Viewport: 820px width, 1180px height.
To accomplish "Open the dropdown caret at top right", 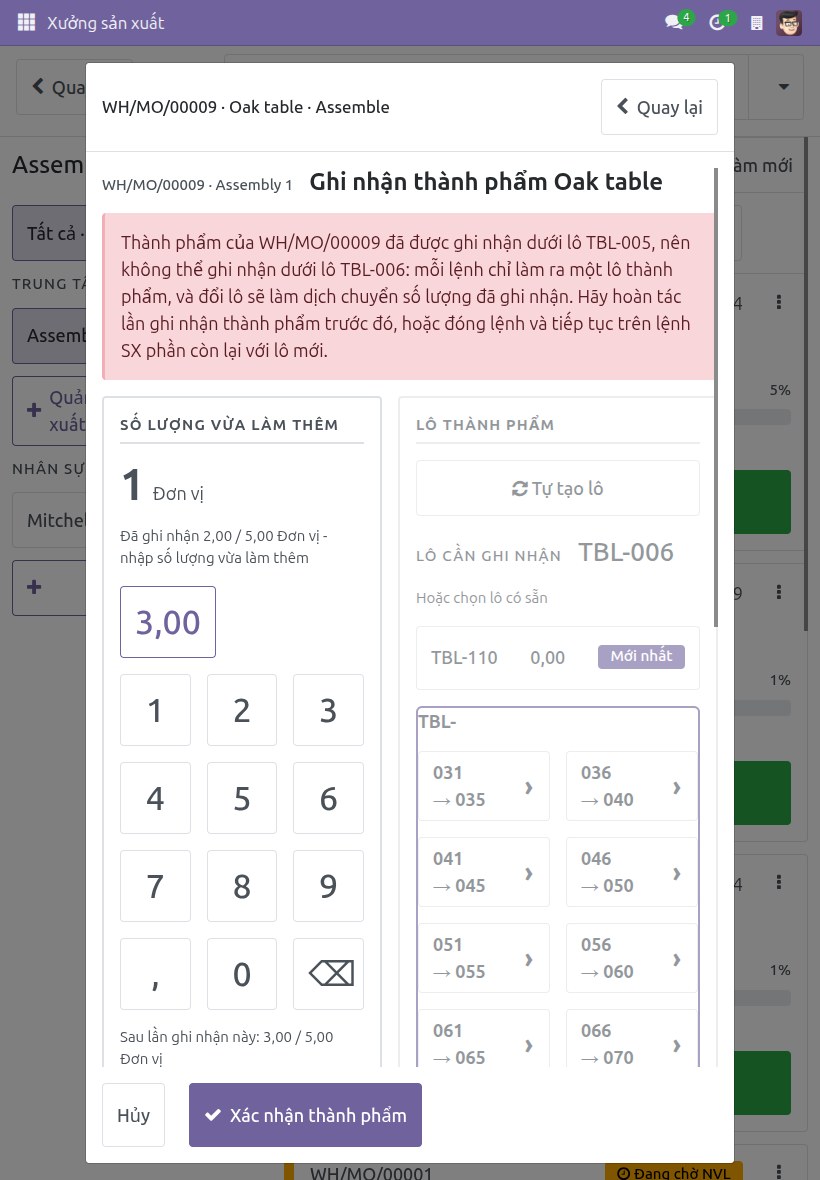I will [783, 87].
